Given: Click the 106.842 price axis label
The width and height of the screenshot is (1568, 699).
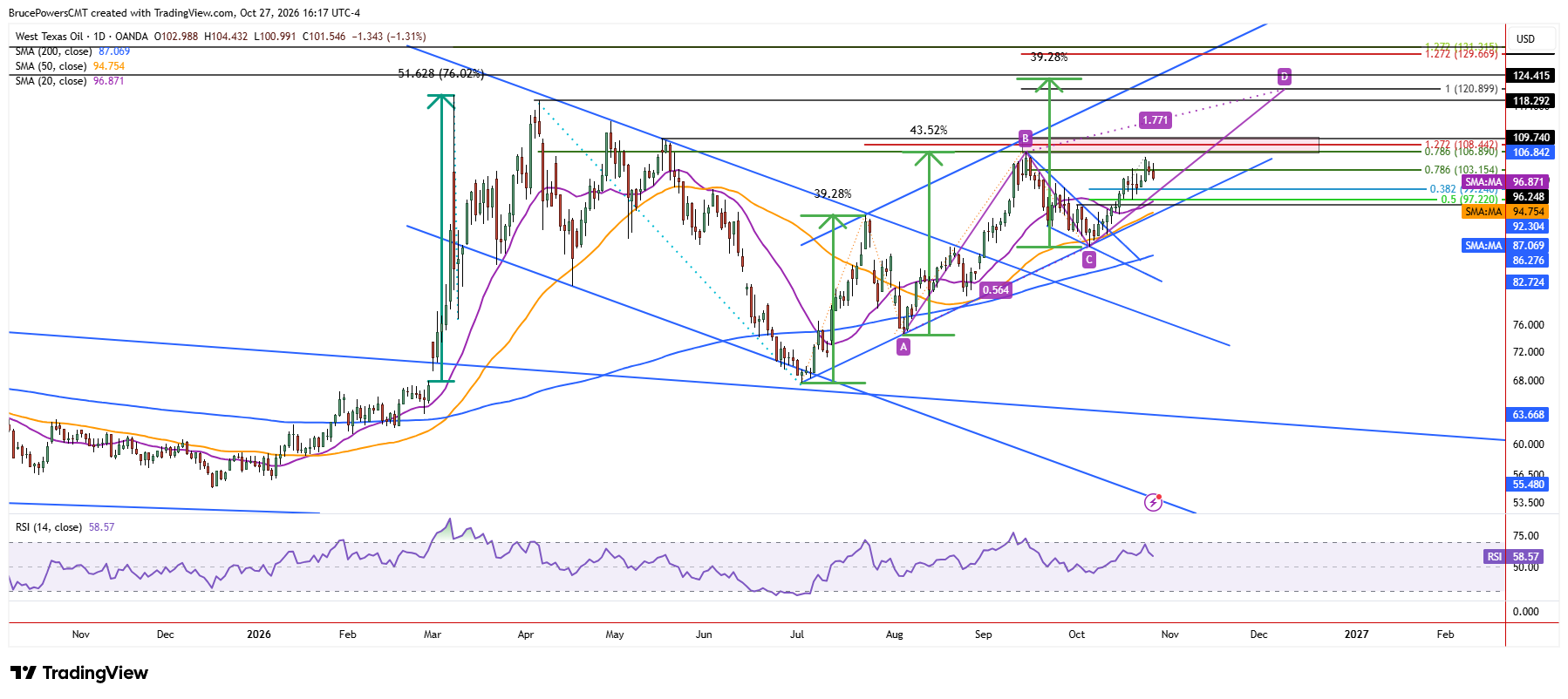Looking at the screenshot, I should pos(1531,153).
